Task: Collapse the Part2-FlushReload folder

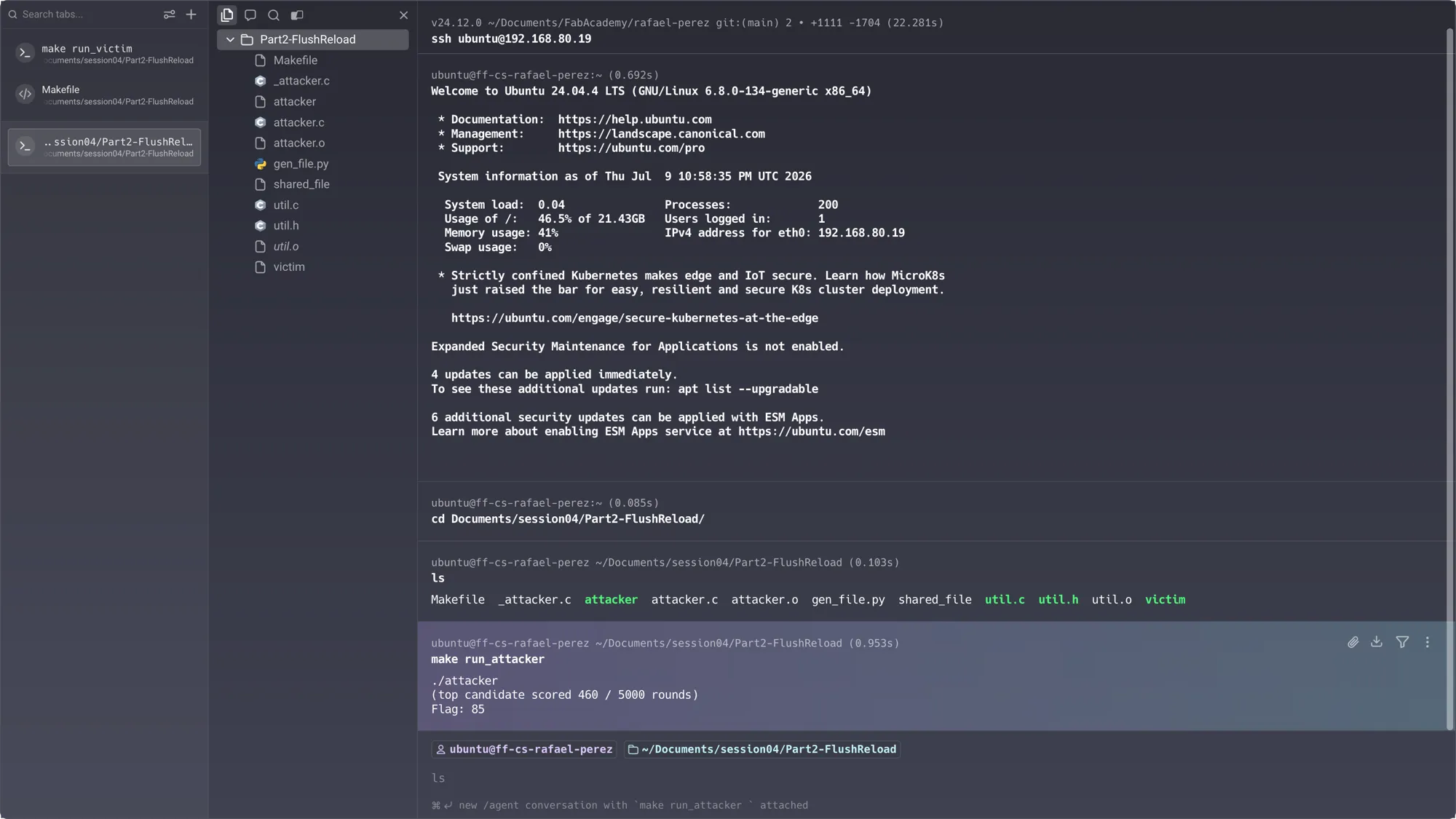Action: (x=230, y=39)
